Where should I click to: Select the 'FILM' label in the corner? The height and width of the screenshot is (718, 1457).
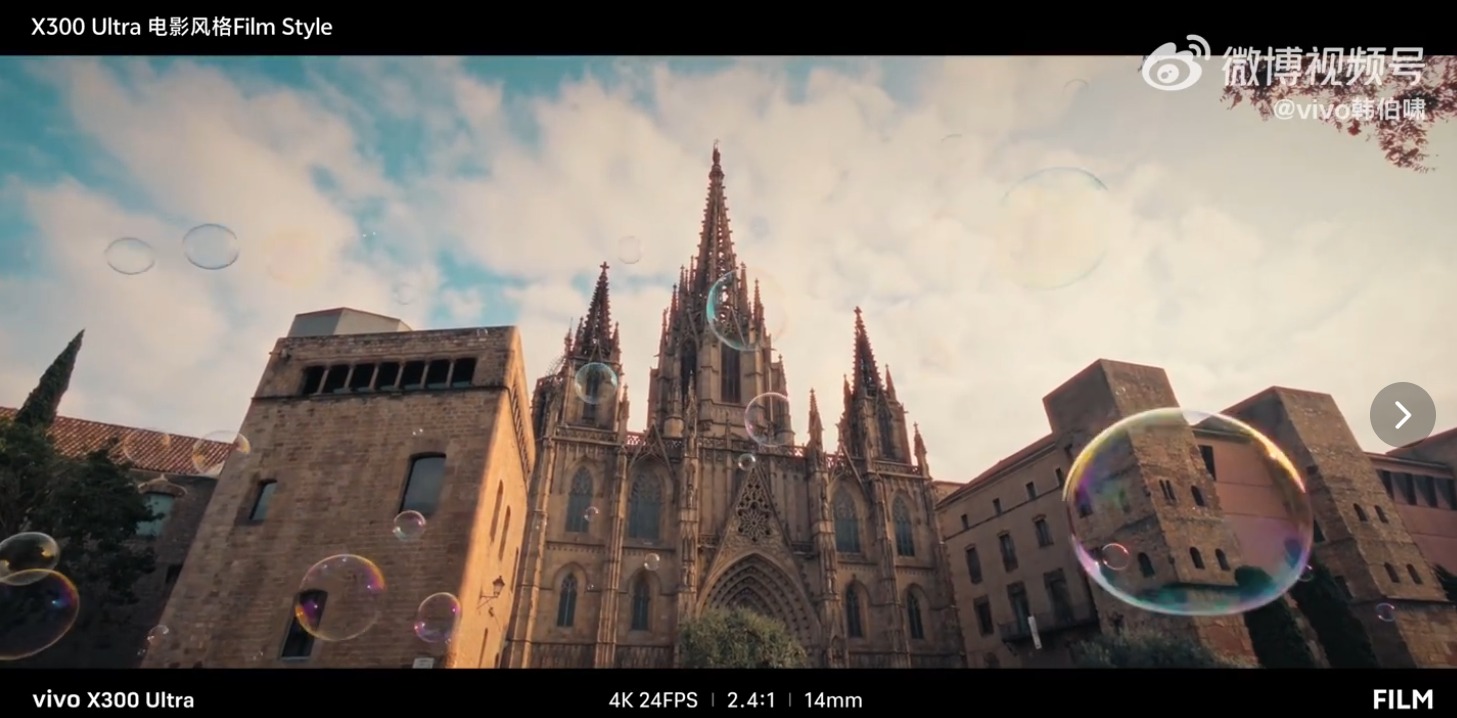(1403, 700)
